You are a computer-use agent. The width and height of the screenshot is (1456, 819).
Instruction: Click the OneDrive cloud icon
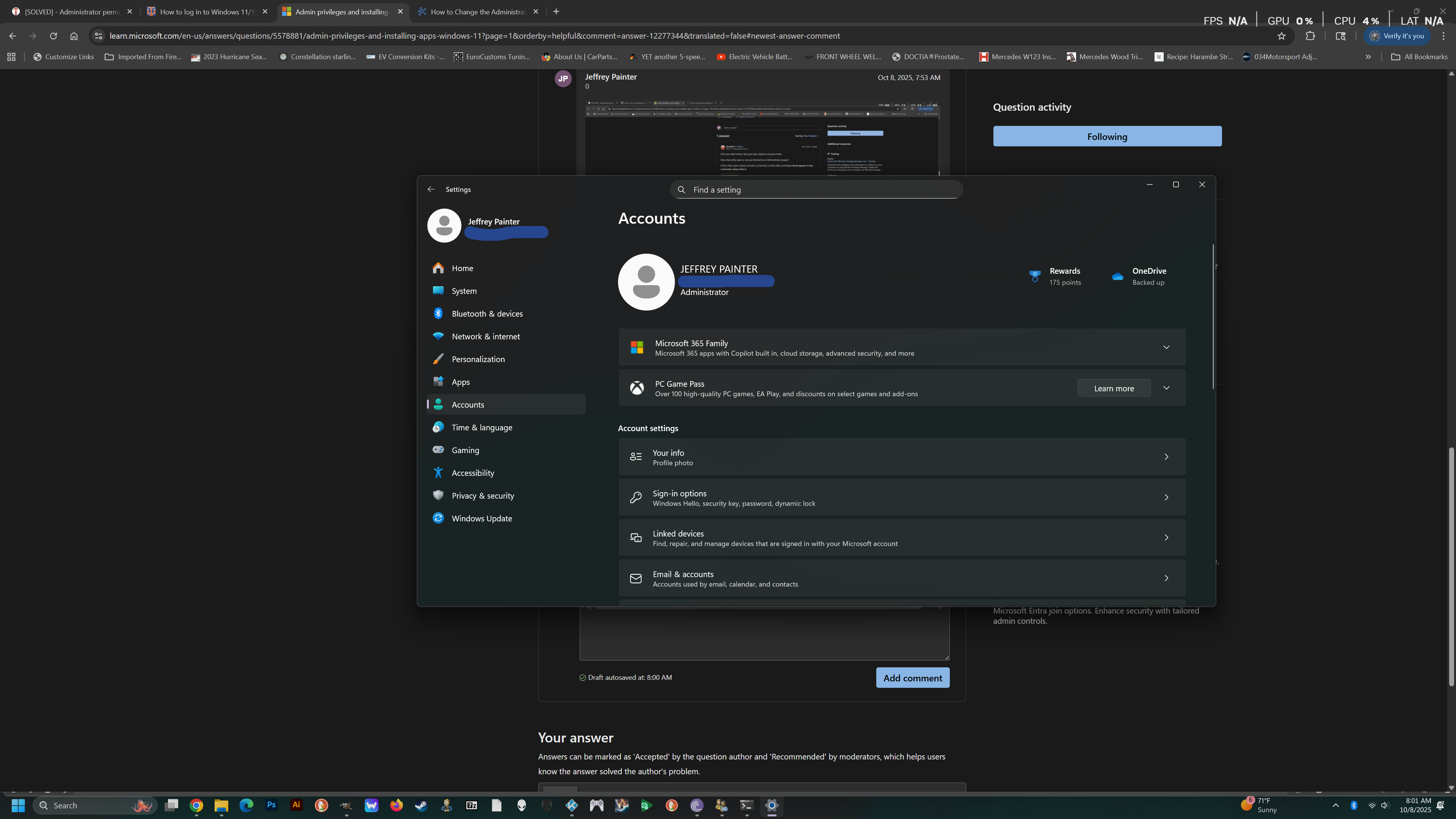point(1117,276)
